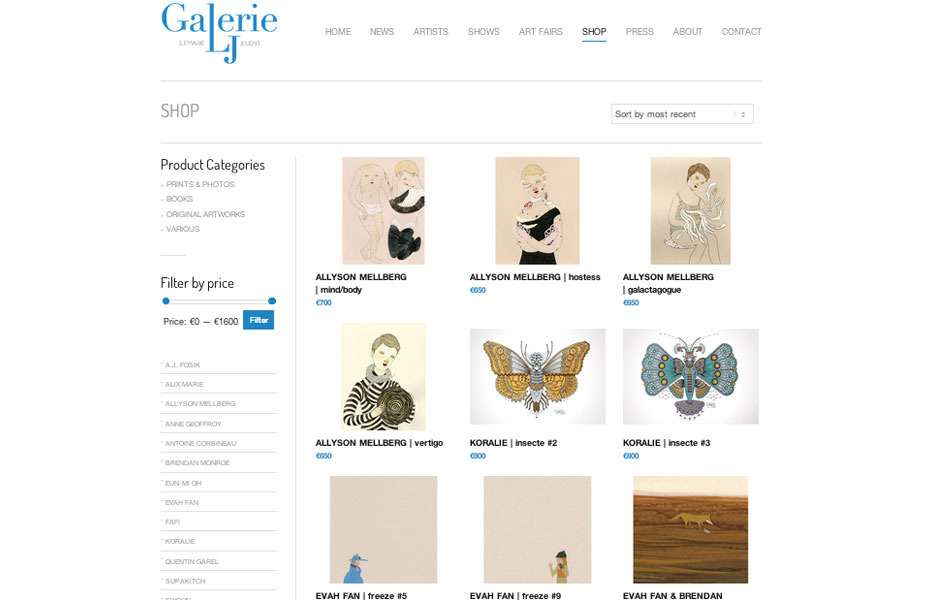View the hostess artwork thumbnail
Screen dimensions: 930x600
[x=537, y=210]
